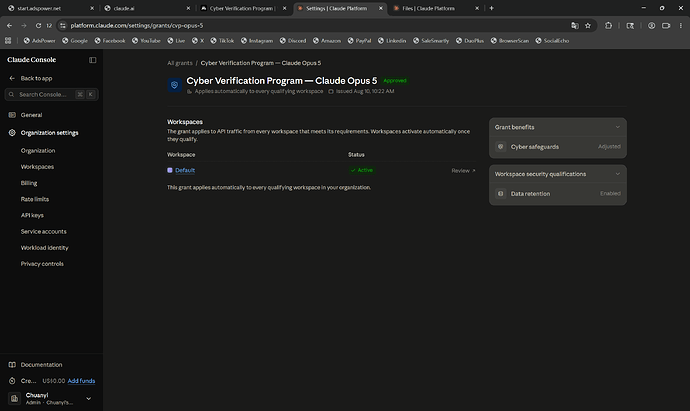Screen dimensions: 690x411
Task: Reload the current page
Action: [38, 26]
